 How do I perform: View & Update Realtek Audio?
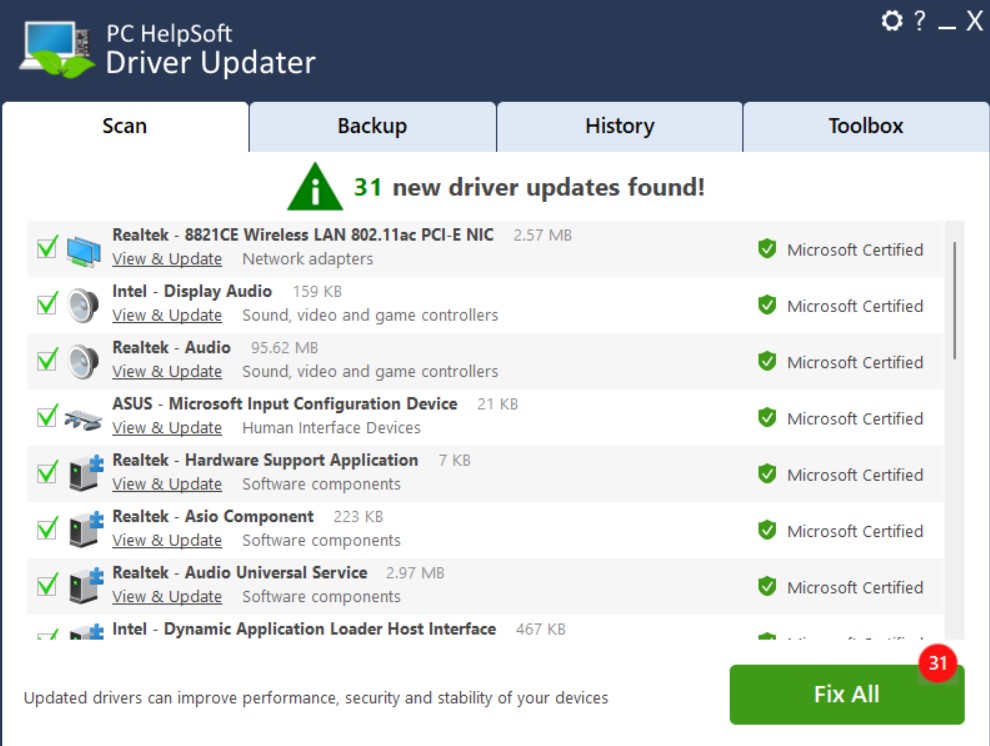[x=167, y=372]
